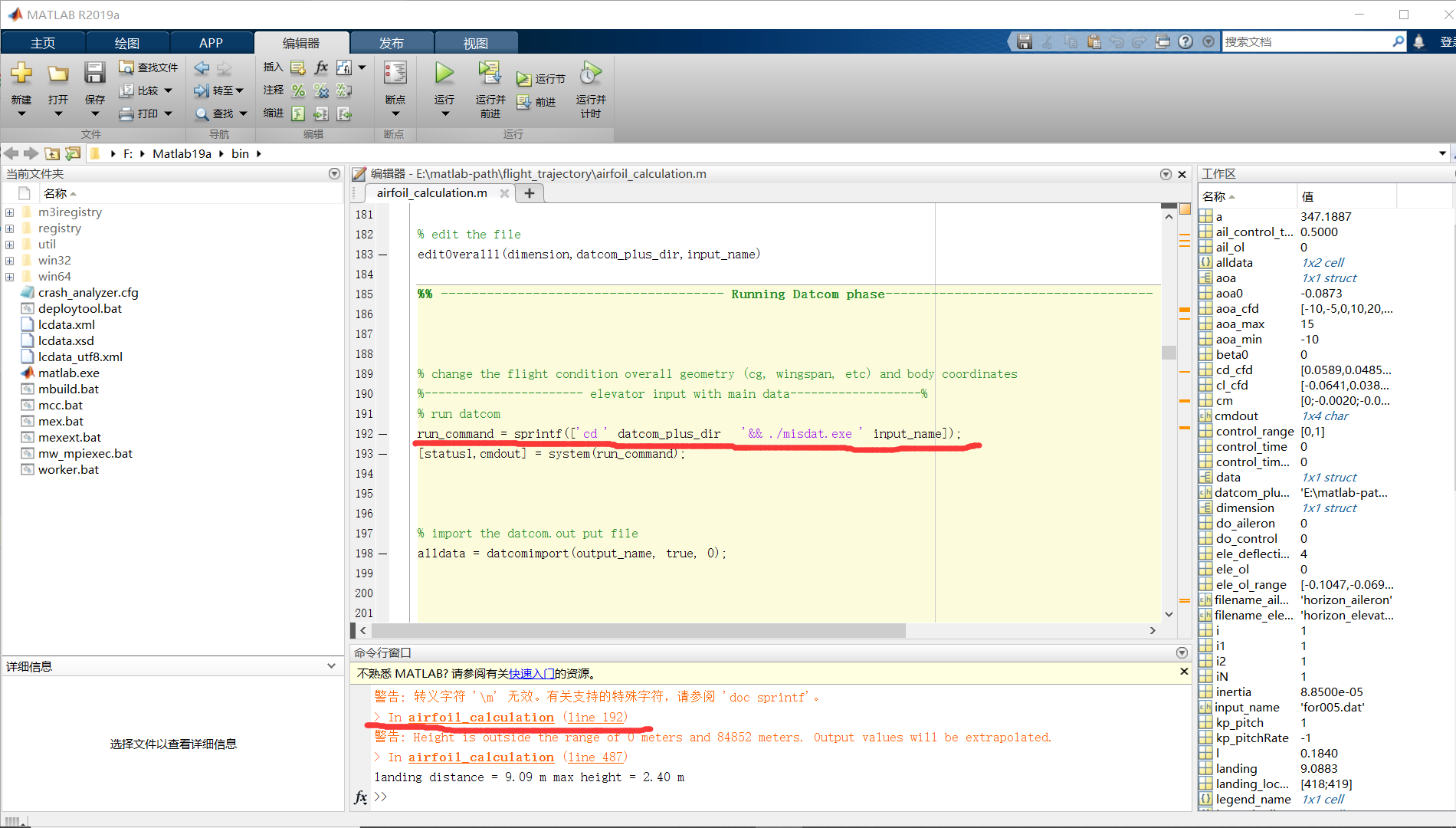The height and width of the screenshot is (828, 1456).
Task: Switch to the 主页 (Home) tab
Action: point(43,43)
